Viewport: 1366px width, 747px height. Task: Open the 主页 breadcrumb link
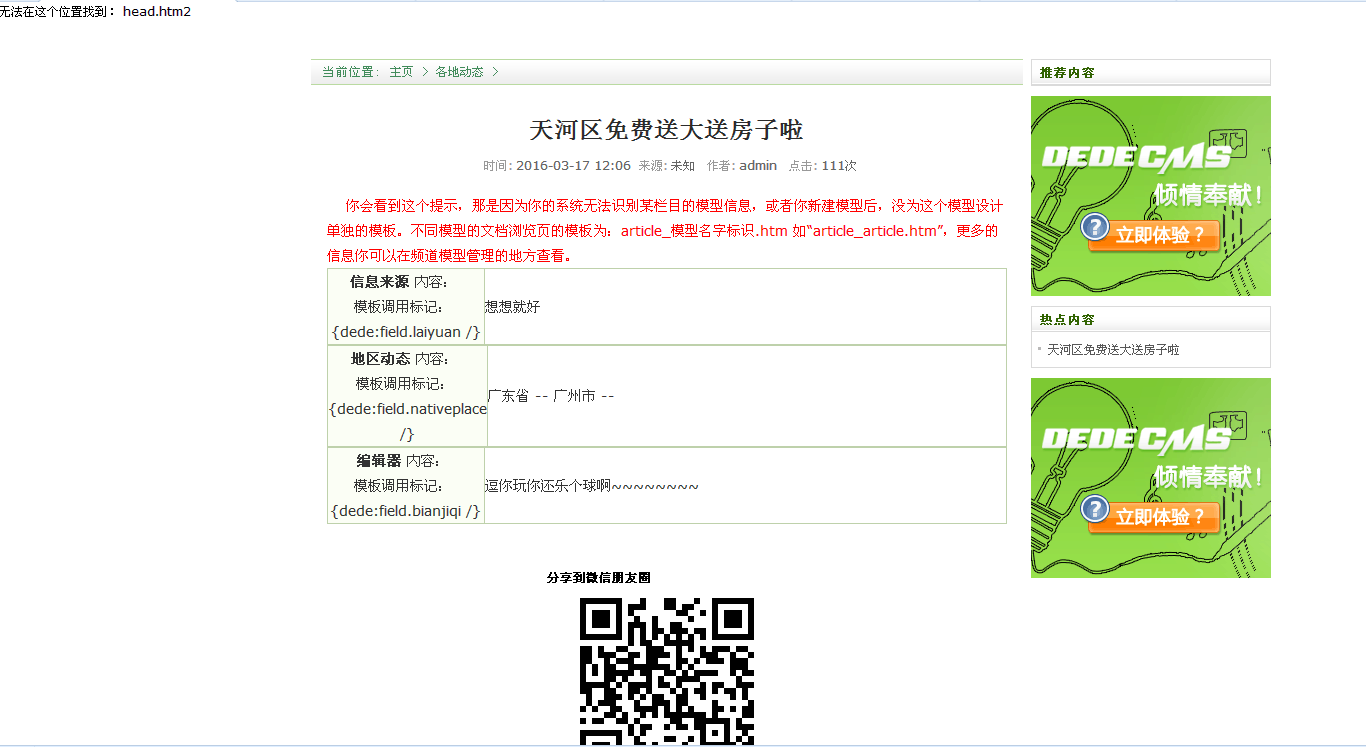(401, 72)
